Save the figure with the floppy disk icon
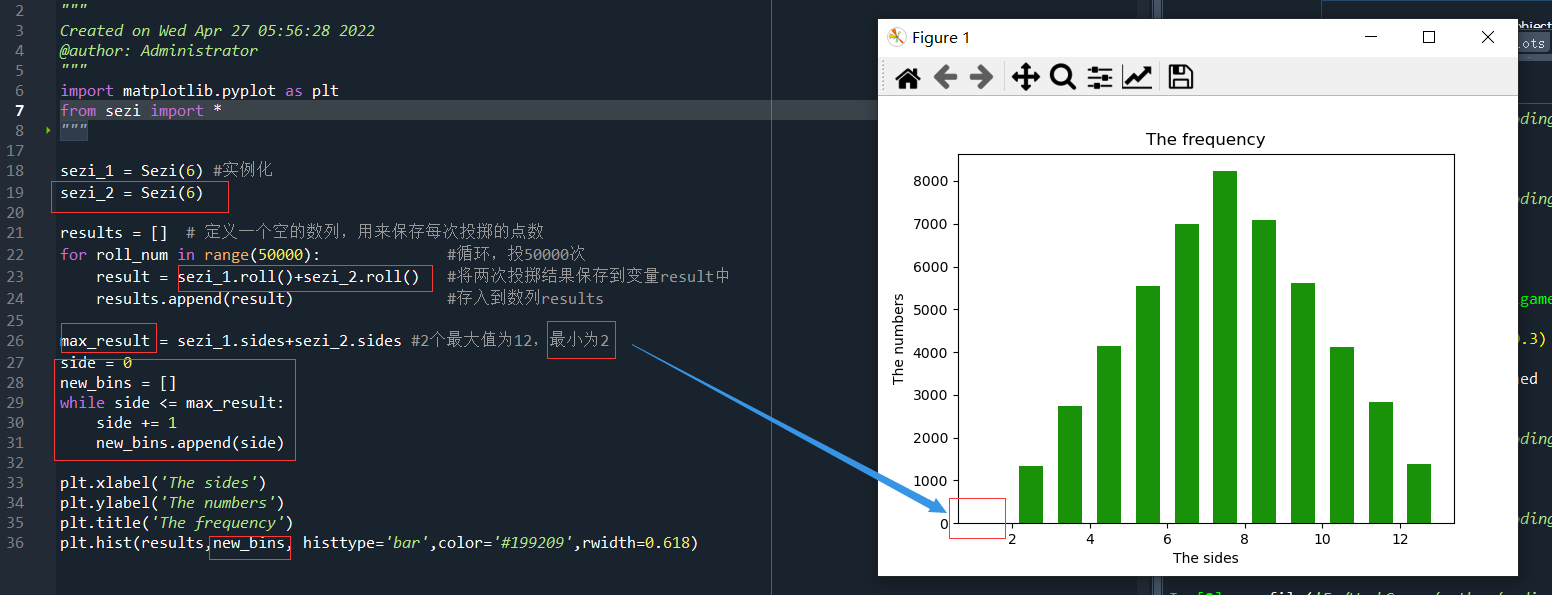 pyautogui.click(x=1181, y=78)
